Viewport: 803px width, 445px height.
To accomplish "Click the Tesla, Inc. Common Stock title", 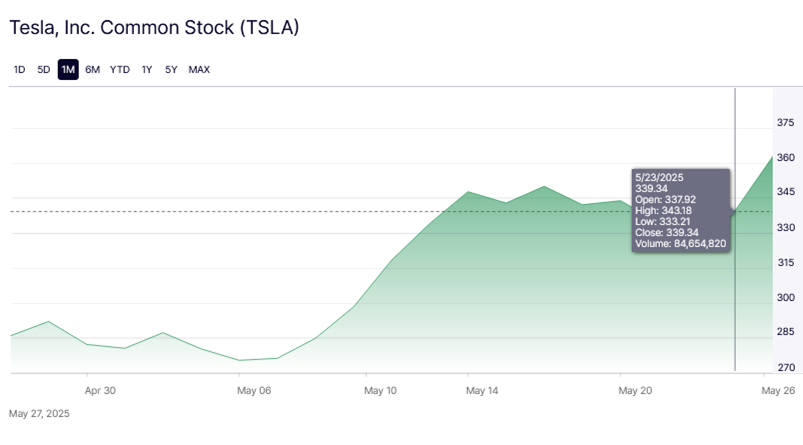I will coord(154,29).
